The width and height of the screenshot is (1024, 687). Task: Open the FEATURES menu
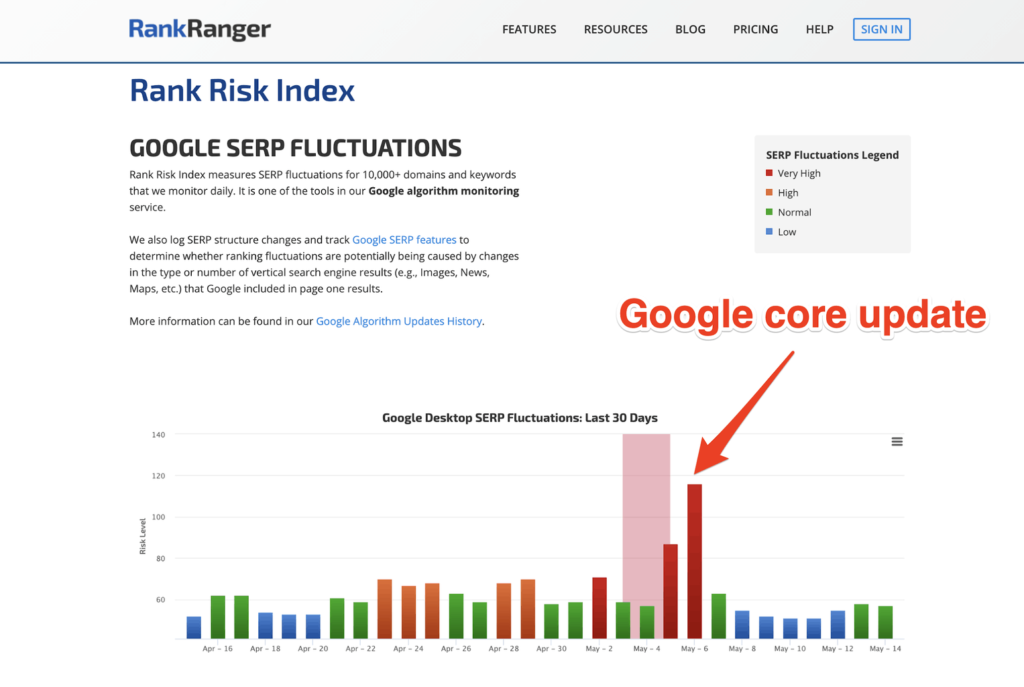(x=529, y=29)
